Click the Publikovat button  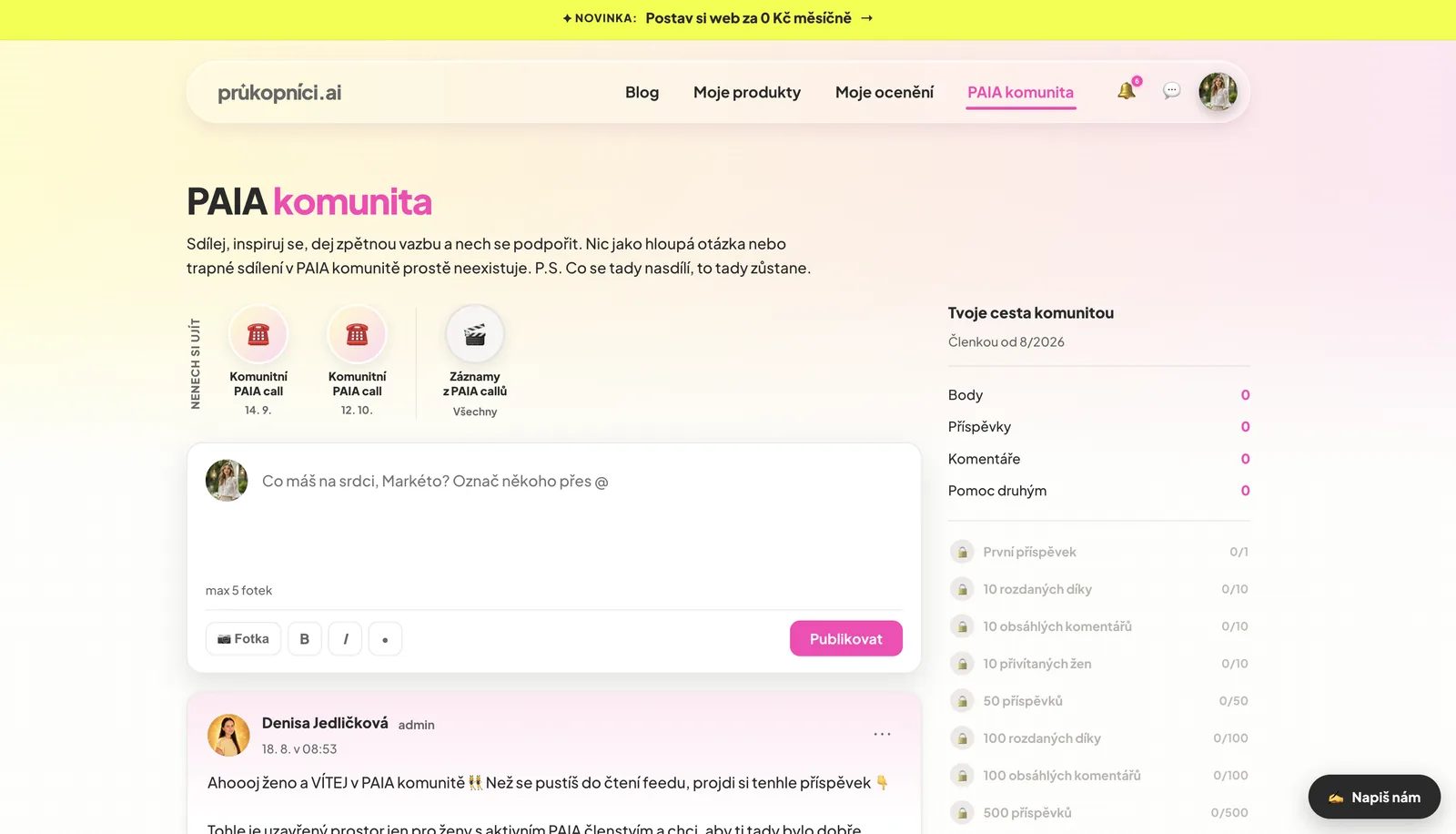(x=846, y=638)
